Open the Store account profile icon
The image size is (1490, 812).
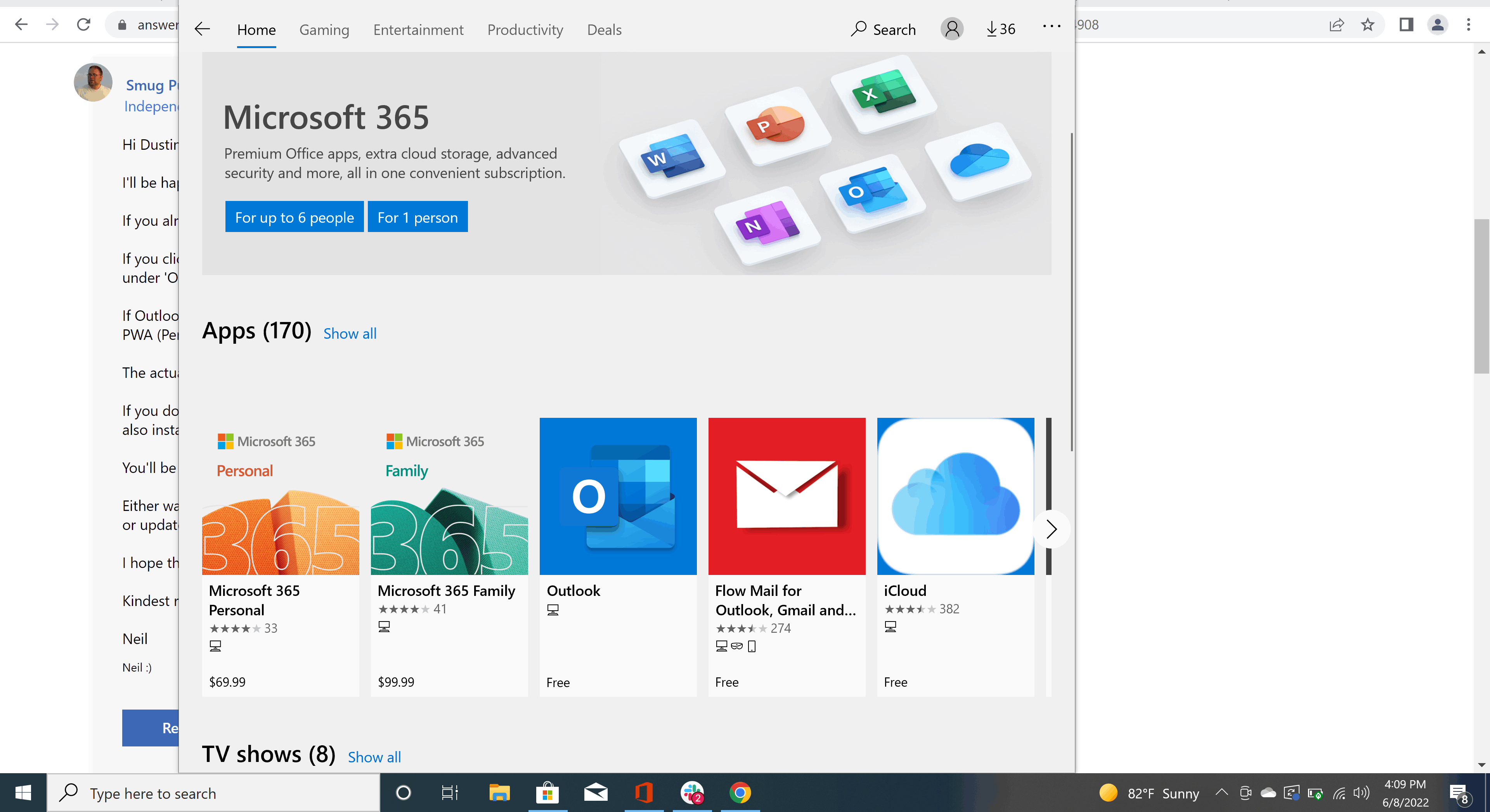(952, 28)
